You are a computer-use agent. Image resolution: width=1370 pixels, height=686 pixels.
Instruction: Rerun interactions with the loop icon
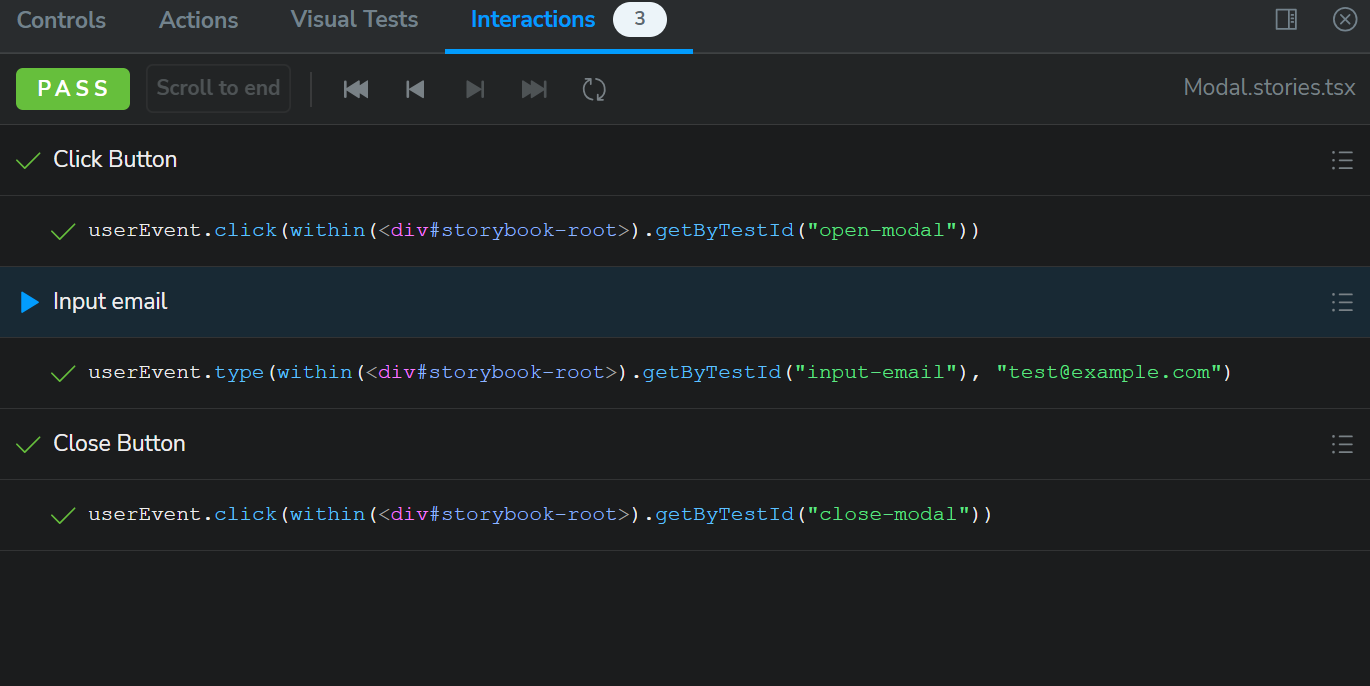coord(594,89)
